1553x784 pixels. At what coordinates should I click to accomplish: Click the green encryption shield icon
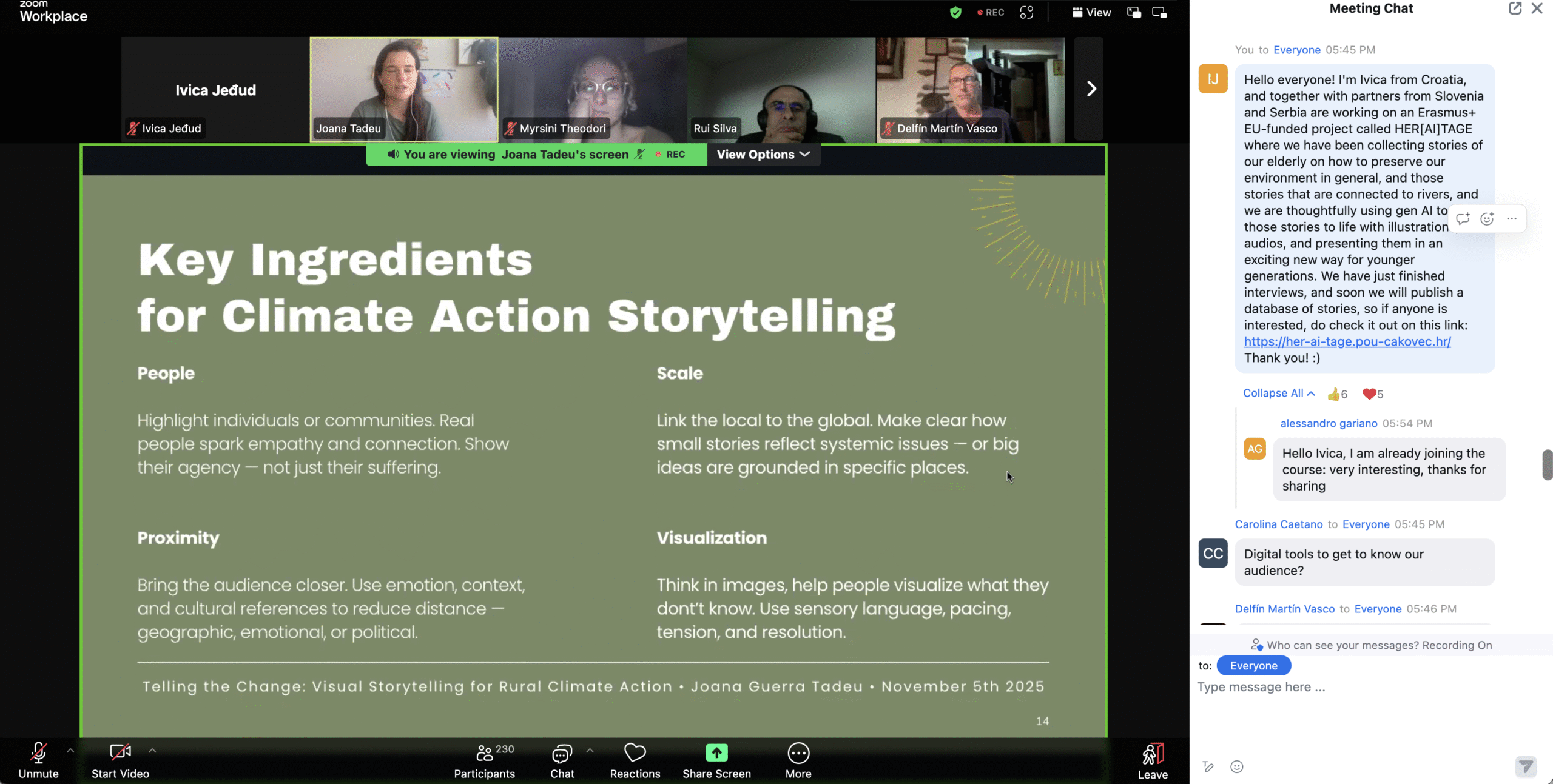point(955,12)
